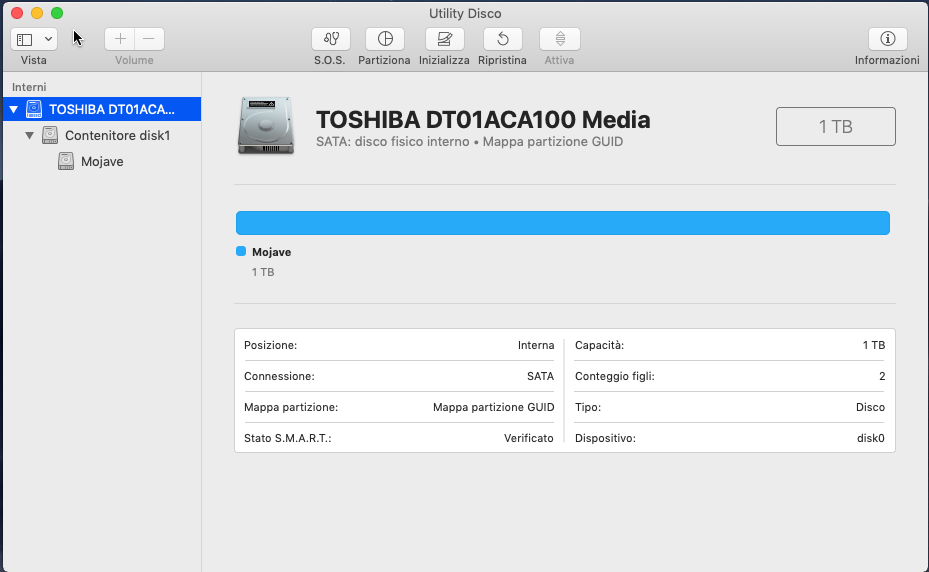Image resolution: width=929 pixels, height=572 pixels.
Task: Click the Interni sidebar section header
Action: coord(29,87)
